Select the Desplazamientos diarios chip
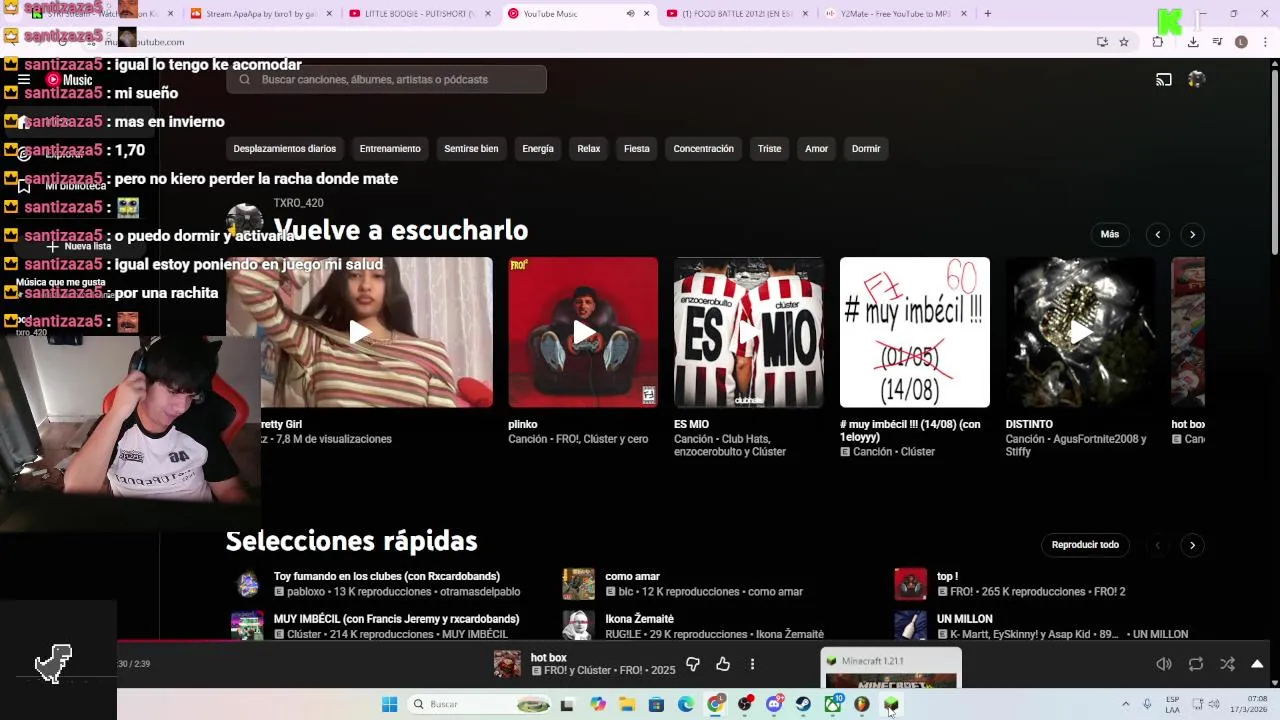This screenshot has height=720, width=1280. click(285, 149)
